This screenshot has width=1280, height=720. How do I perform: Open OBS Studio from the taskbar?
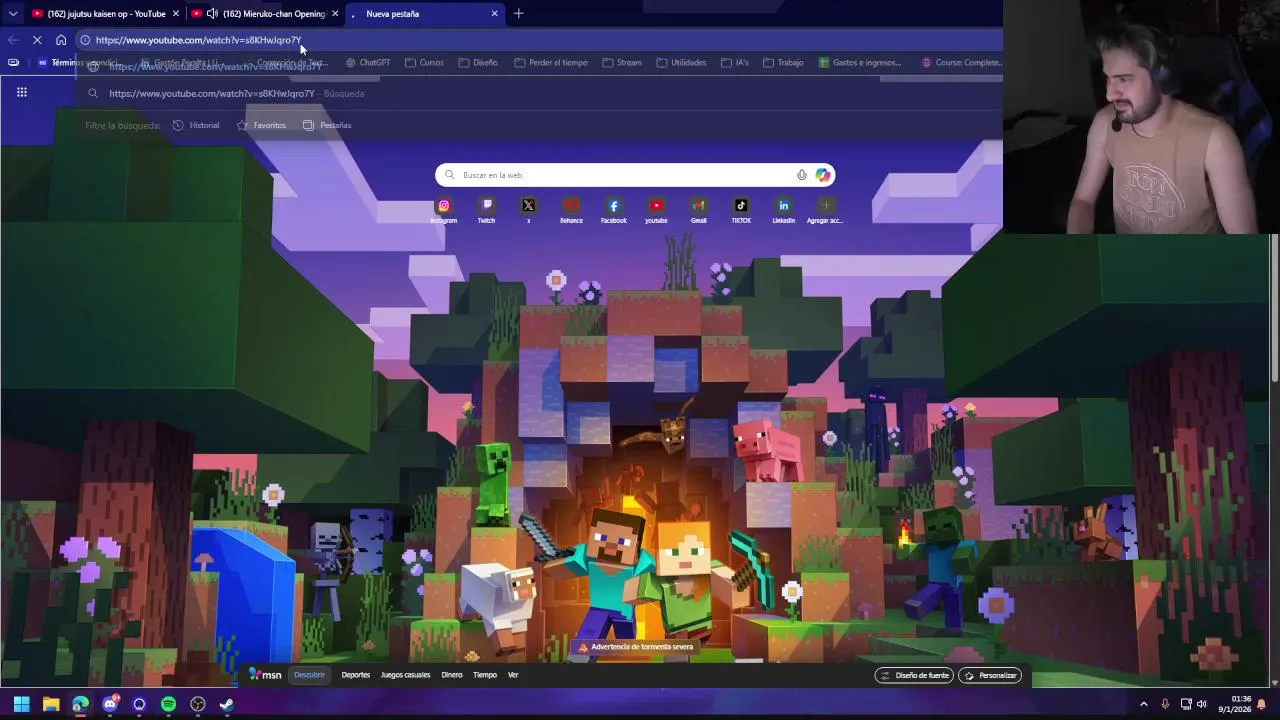click(x=198, y=704)
